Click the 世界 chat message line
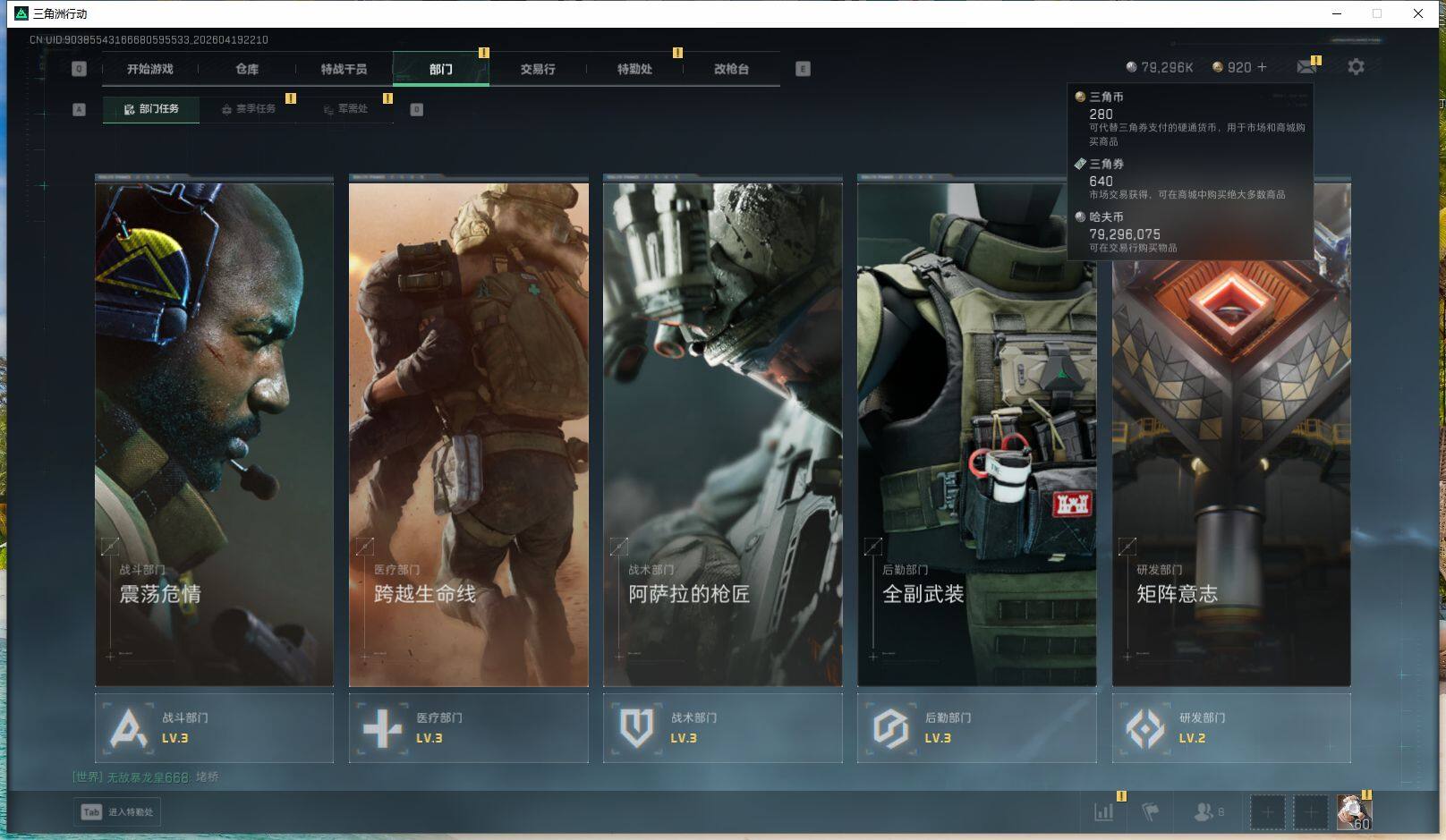 [146, 776]
